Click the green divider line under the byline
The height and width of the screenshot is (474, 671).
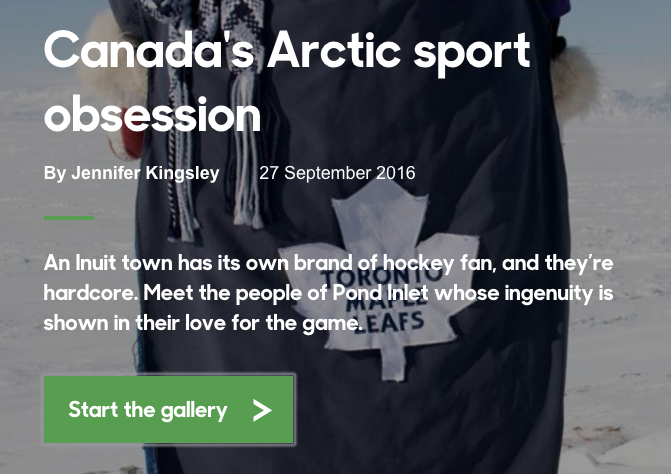click(68, 217)
